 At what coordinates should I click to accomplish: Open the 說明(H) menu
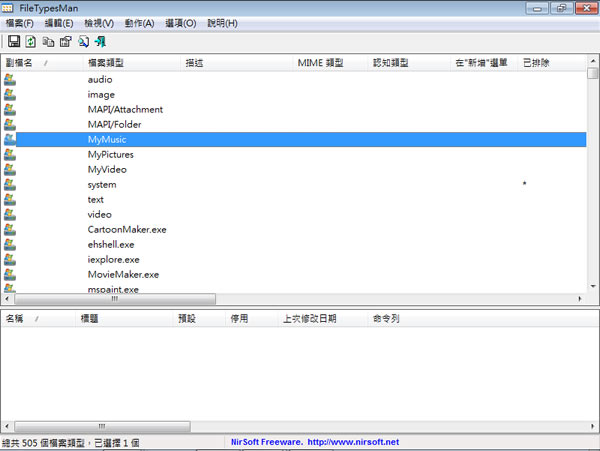[222, 23]
